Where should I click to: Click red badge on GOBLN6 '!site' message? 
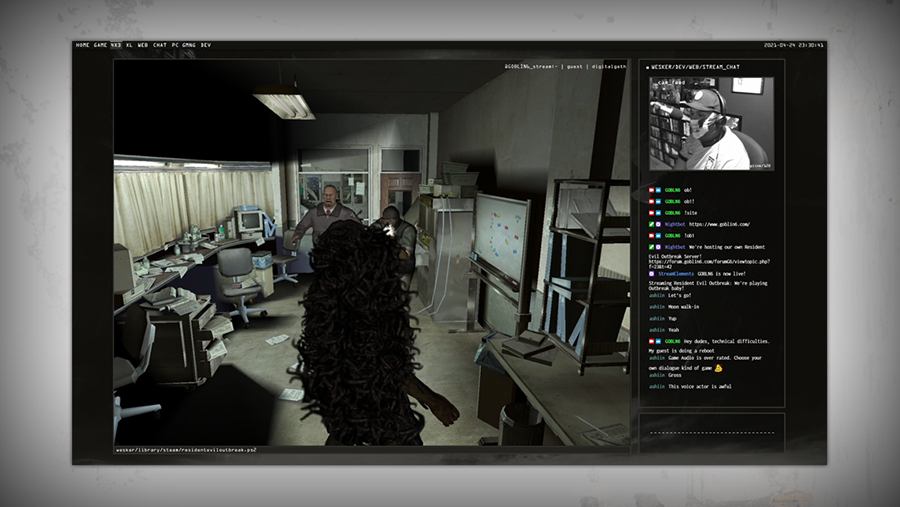tap(651, 213)
